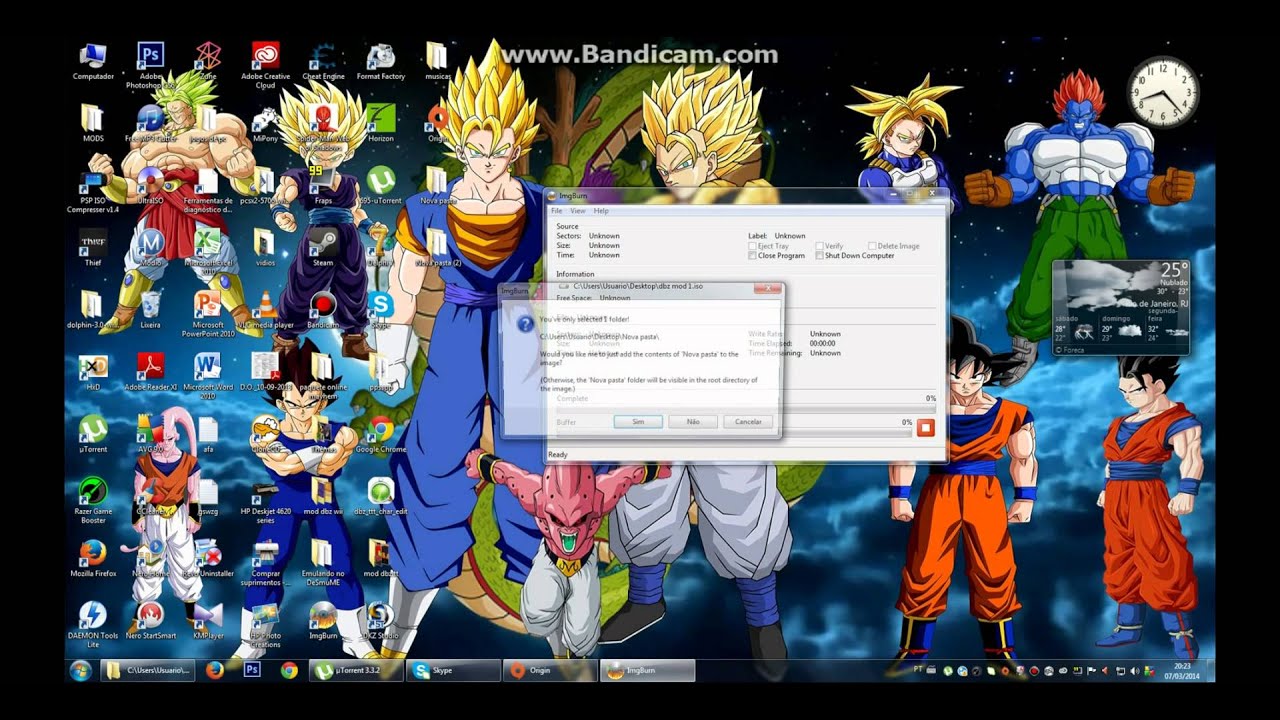Open Google Chrome desktop shortcut
The width and height of the screenshot is (1280, 720).
[381, 434]
